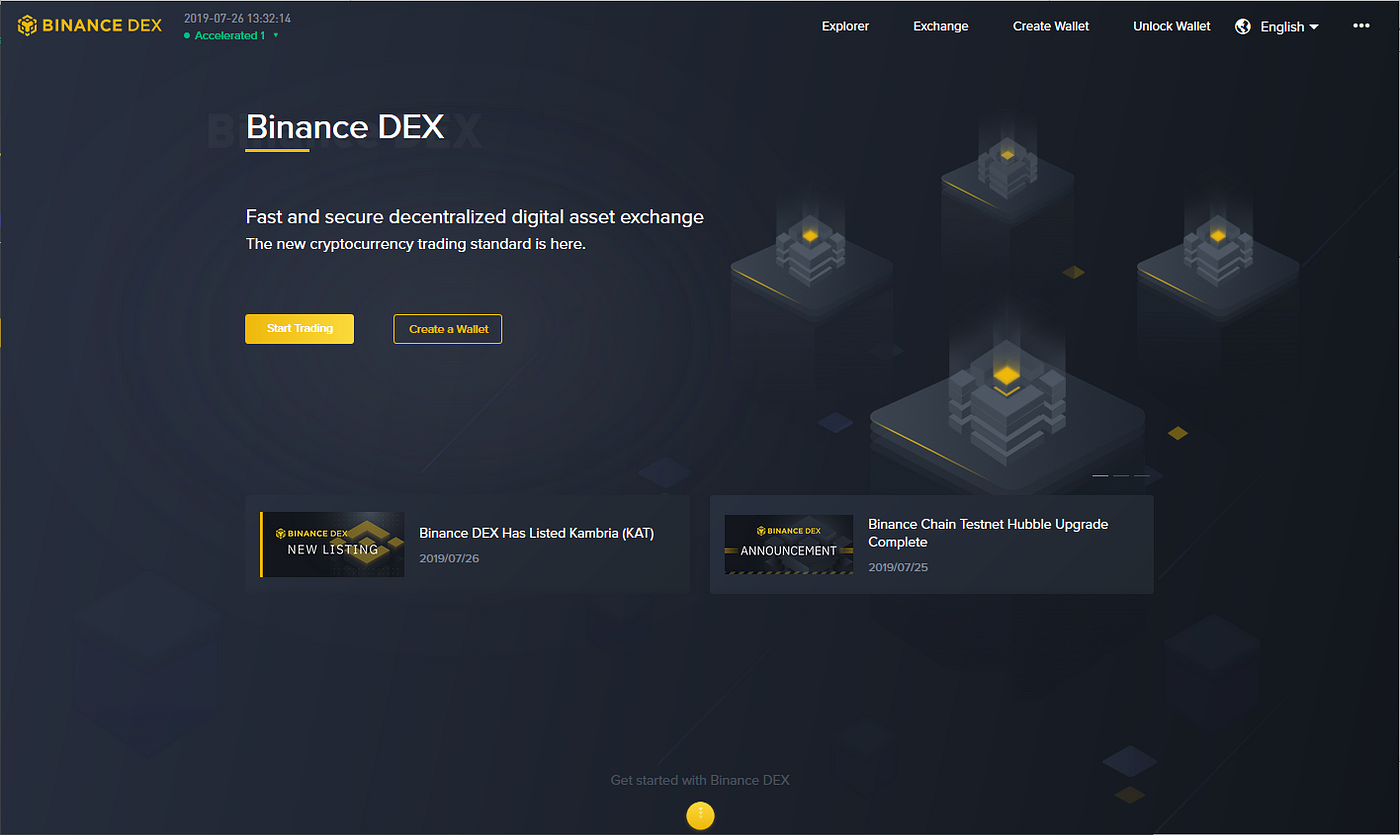Click the timestamp 2019-07-26 13:32:14
The image size is (1400, 835).
(237, 18)
